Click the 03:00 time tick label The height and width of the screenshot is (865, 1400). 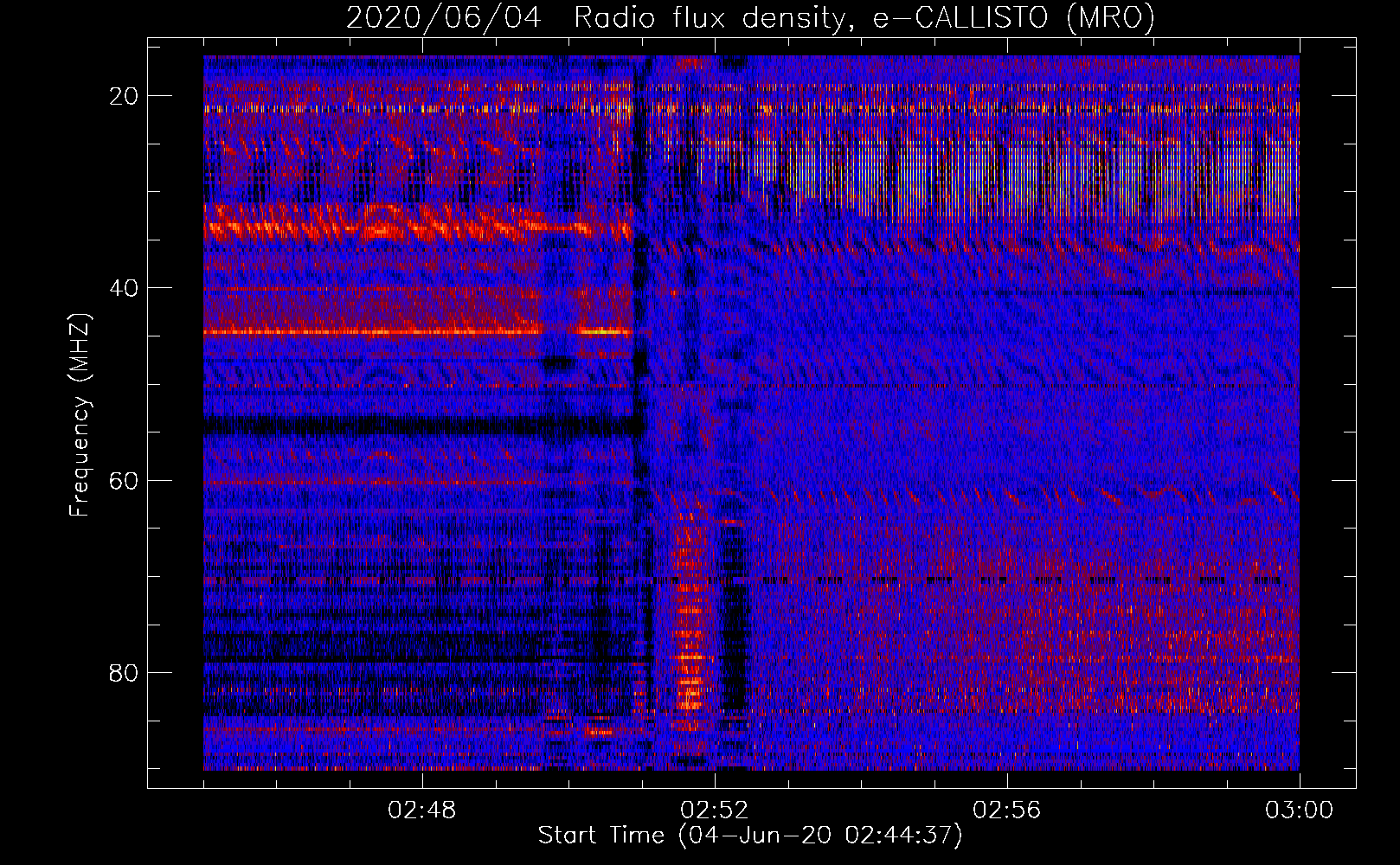1300,811
